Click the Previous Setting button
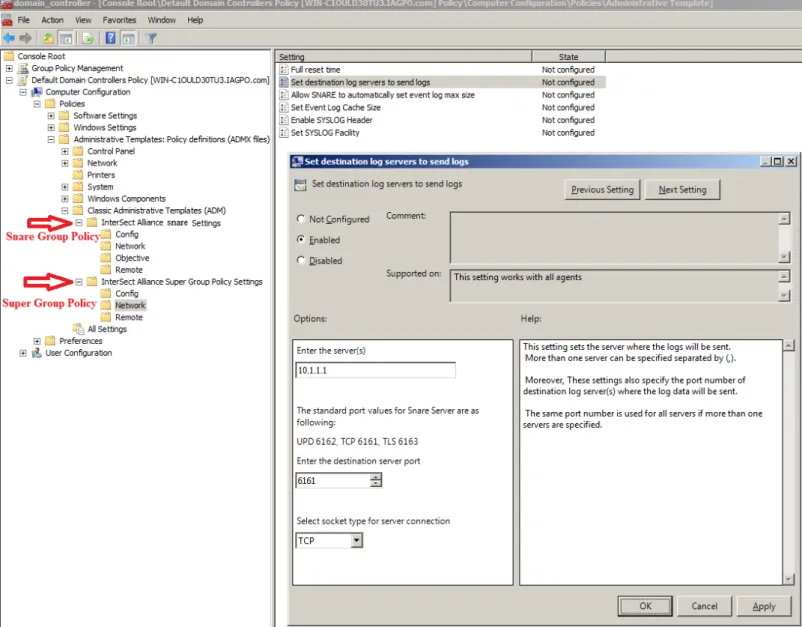Image resolution: width=802 pixels, height=627 pixels. 602,189
